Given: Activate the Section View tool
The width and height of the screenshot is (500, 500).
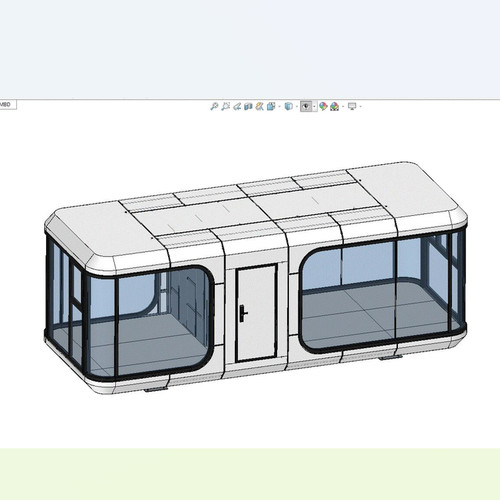Looking at the screenshot, I should coord(248,107).
